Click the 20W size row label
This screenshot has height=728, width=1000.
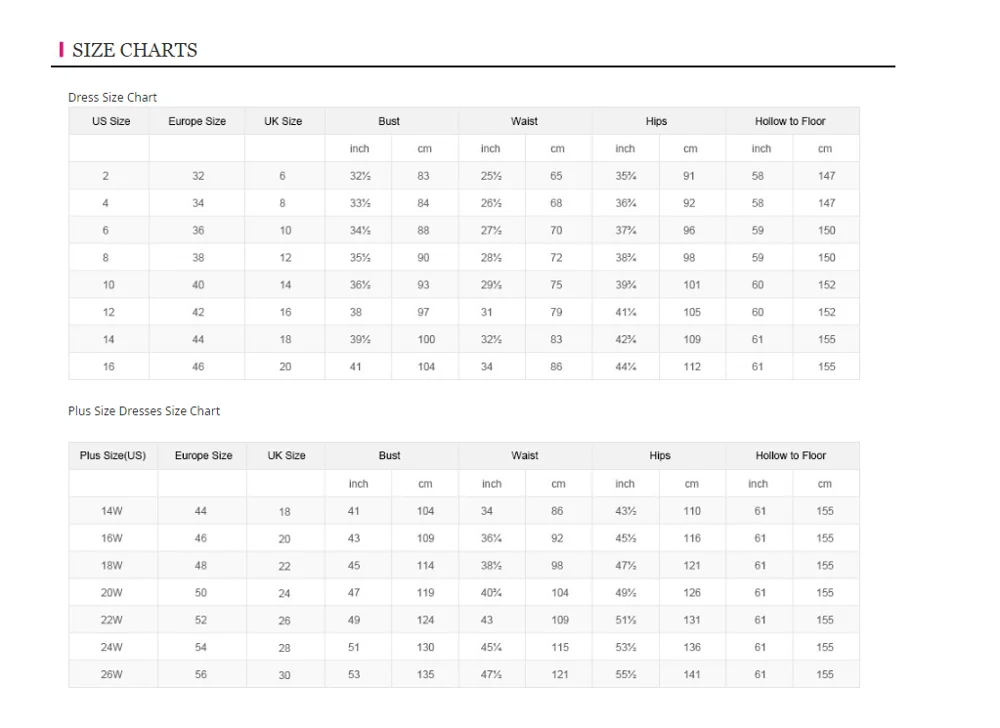click(x=112, y=593)
